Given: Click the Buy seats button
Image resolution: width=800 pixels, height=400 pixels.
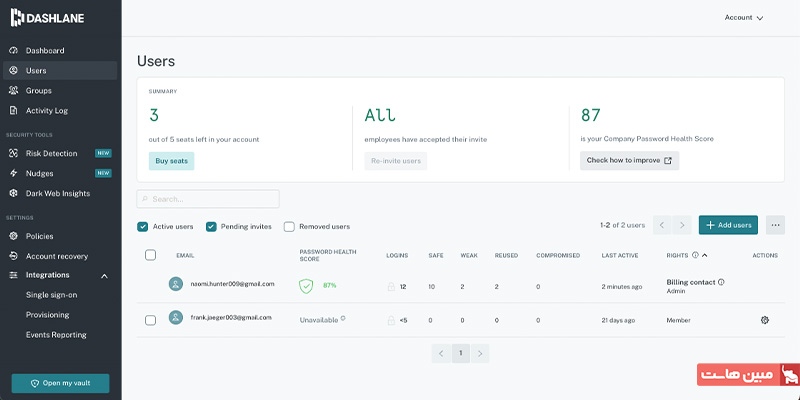Looking at the screenshot, I should pos(171,161).
